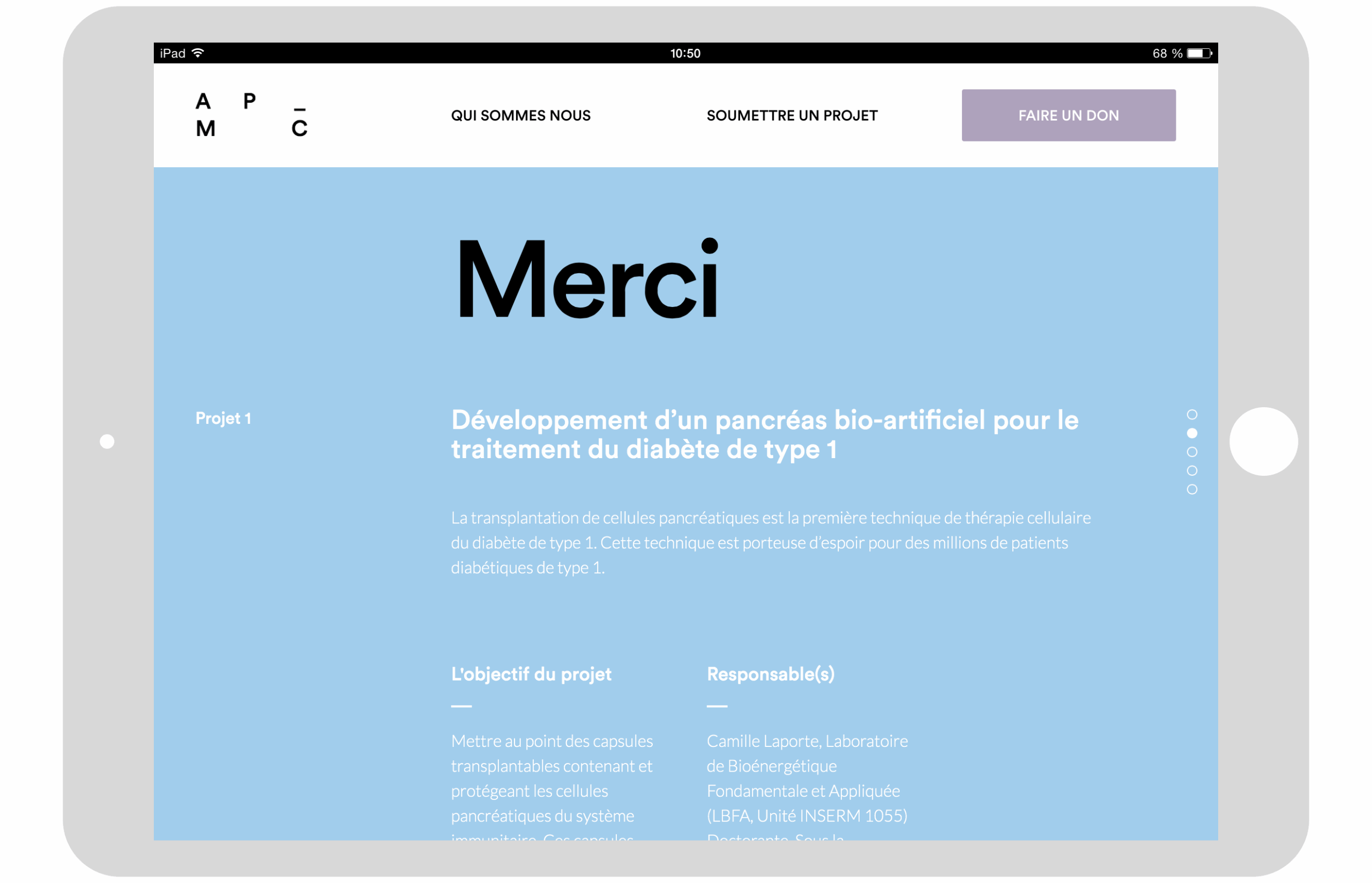Select the last pagination dot
This screenshot has width=1372, height=883.
point(1193,490)
